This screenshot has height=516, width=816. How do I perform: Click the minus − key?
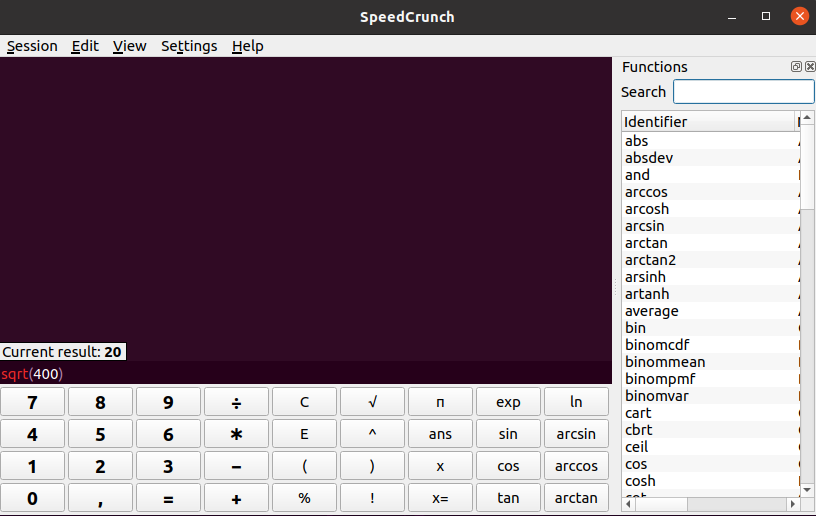tap(236, 466)
